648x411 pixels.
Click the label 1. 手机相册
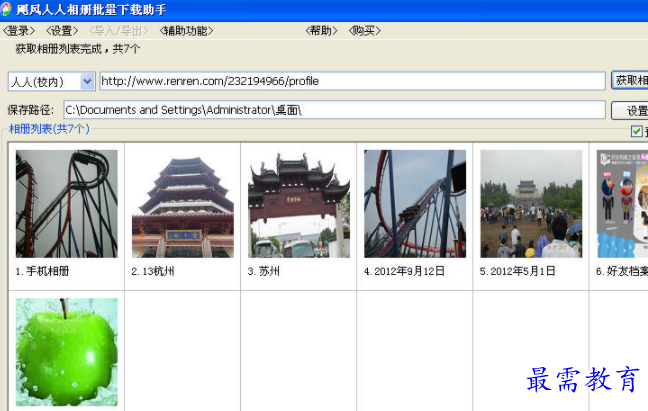coord(42,271)
